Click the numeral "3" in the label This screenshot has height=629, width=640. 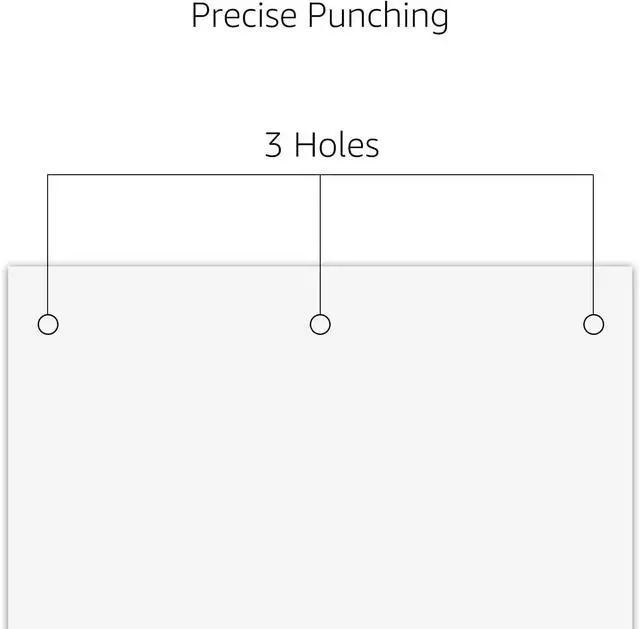pyautogui.click(x=273, y=146)
